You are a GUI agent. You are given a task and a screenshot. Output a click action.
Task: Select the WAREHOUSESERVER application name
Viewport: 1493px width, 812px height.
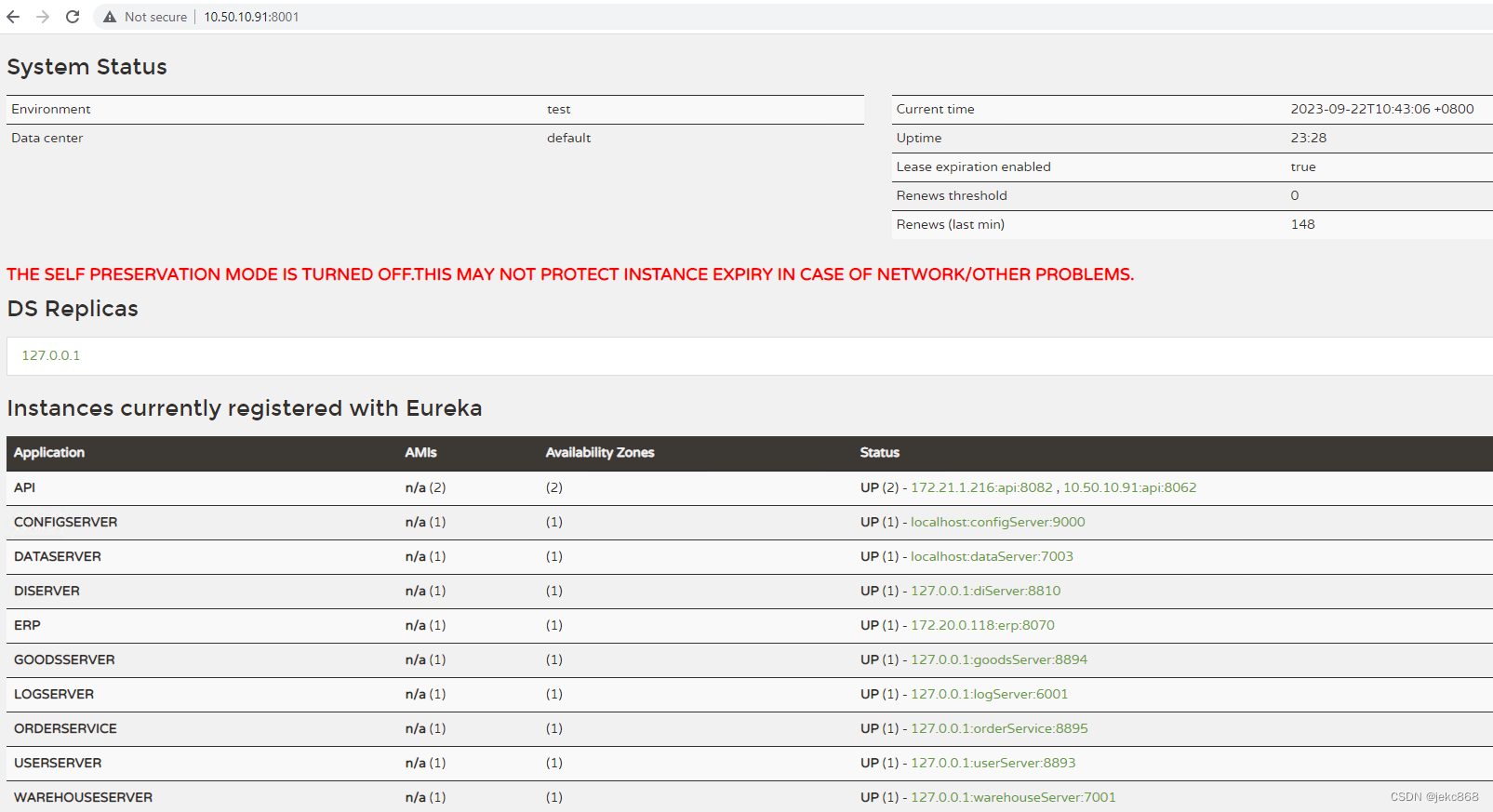click(x=84, y=797)
